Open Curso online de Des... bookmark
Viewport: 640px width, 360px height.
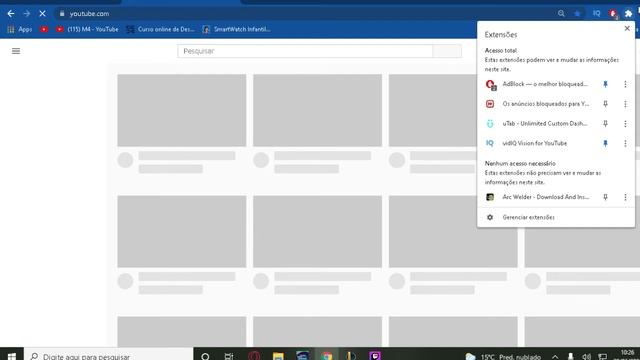160,29
